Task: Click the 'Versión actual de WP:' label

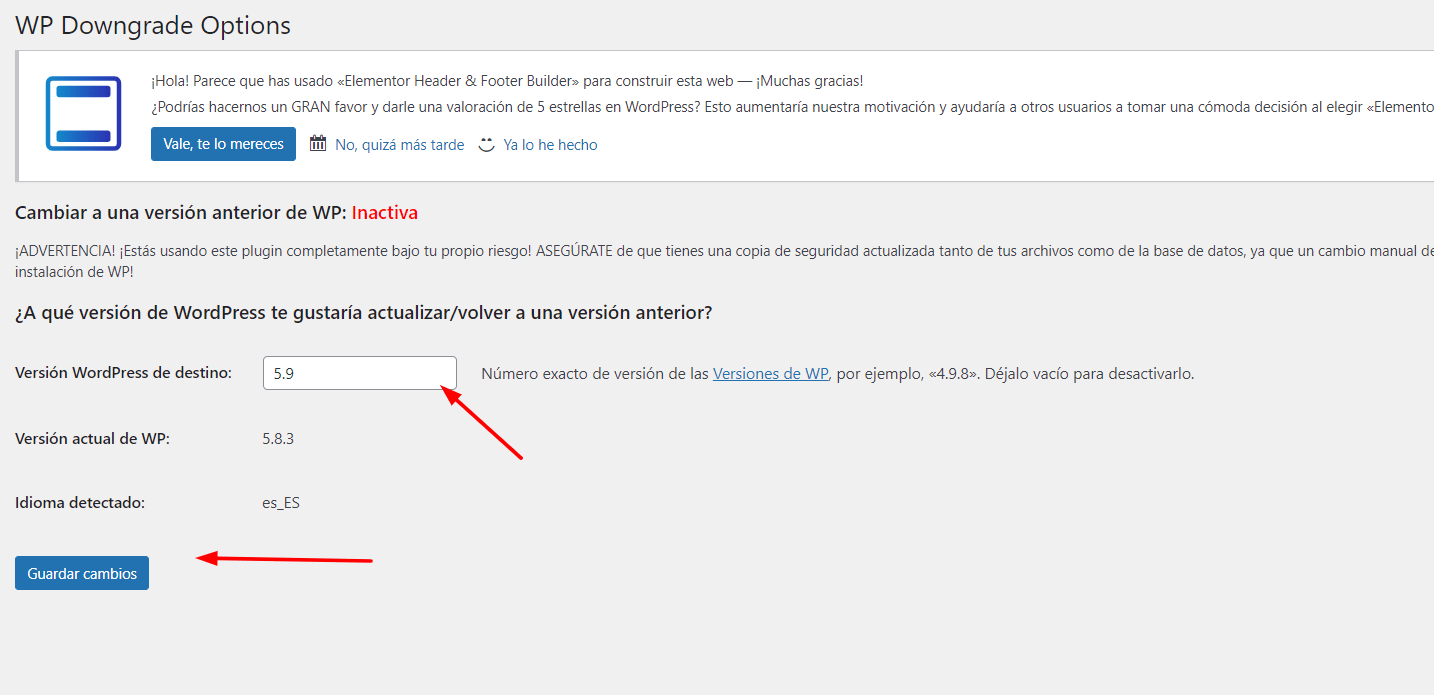Action: click(92, 438)
